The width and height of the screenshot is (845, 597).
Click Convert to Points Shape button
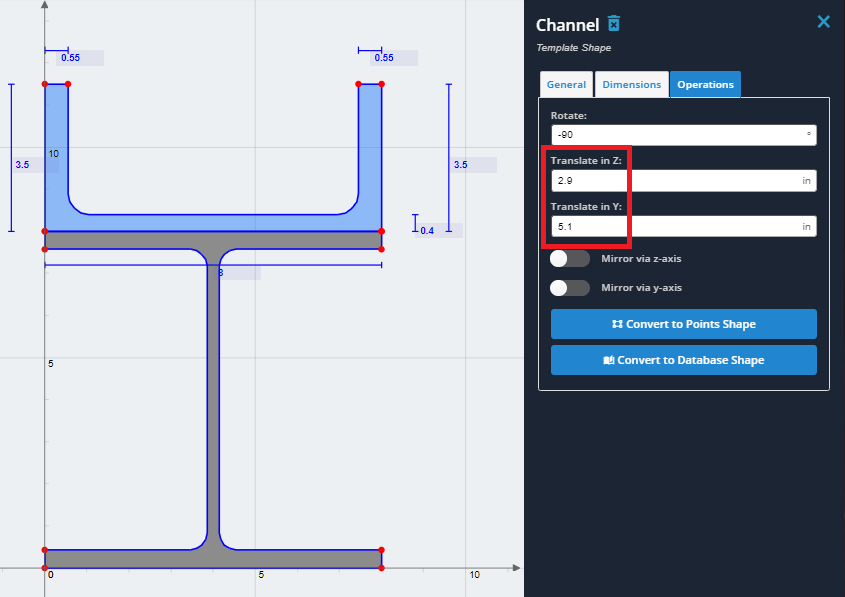(x=683, y=324)
